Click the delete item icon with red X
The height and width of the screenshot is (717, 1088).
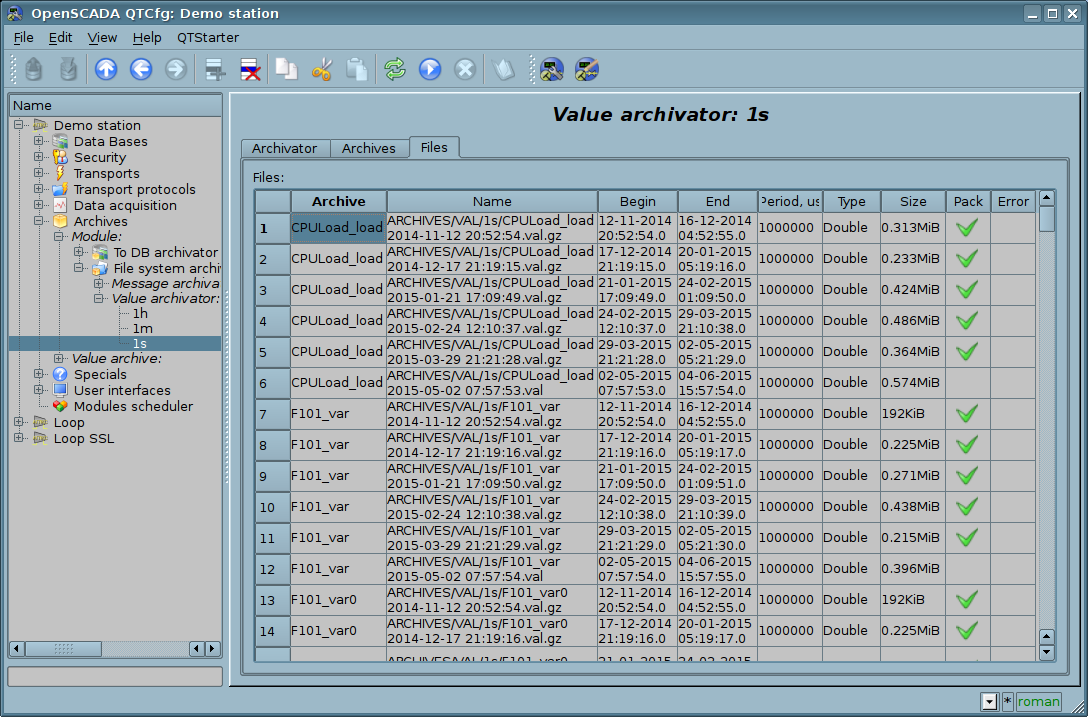(x=250, y=69)
